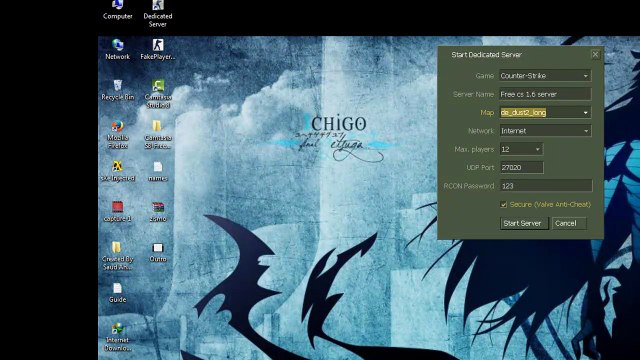Select the Created By Saud folder
Viewport: 640px width, 360px height.
[x=118, y=256]
